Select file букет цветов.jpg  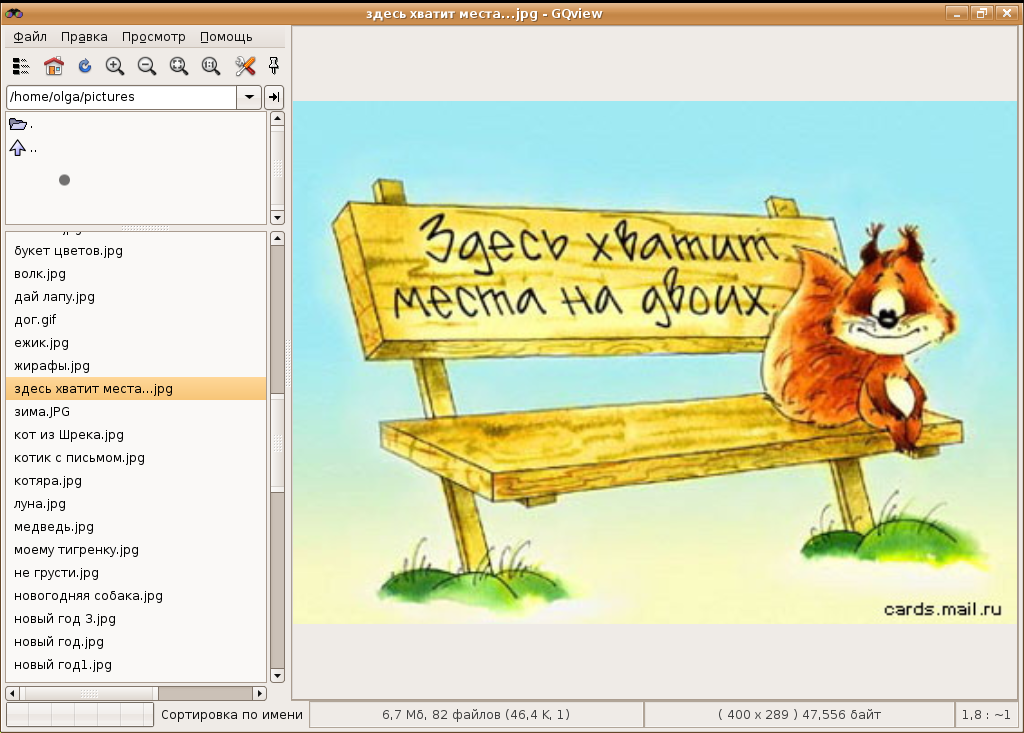pos(136,251)
